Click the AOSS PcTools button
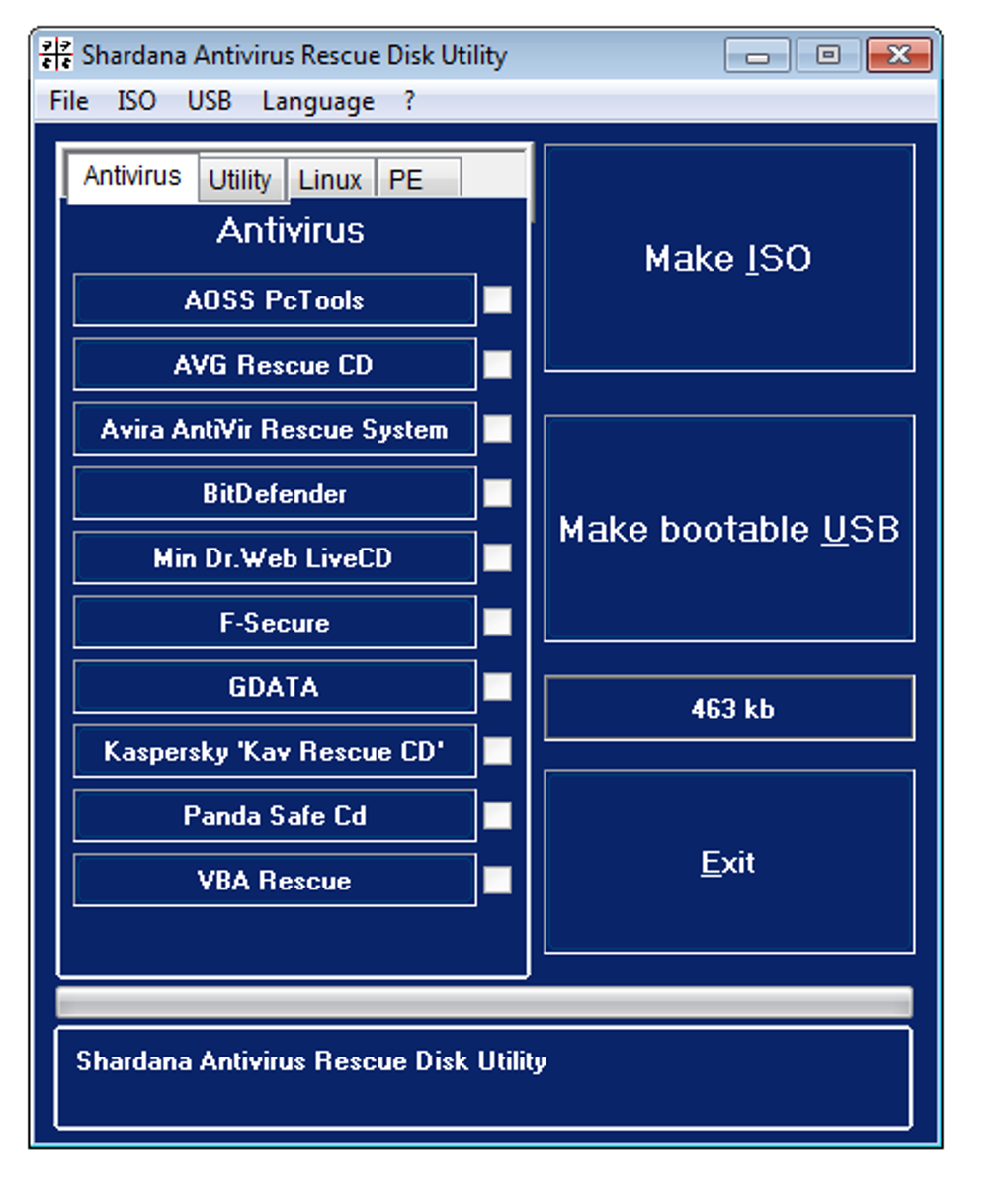This screenshot has height=1184, width=1008. (275, 300)
